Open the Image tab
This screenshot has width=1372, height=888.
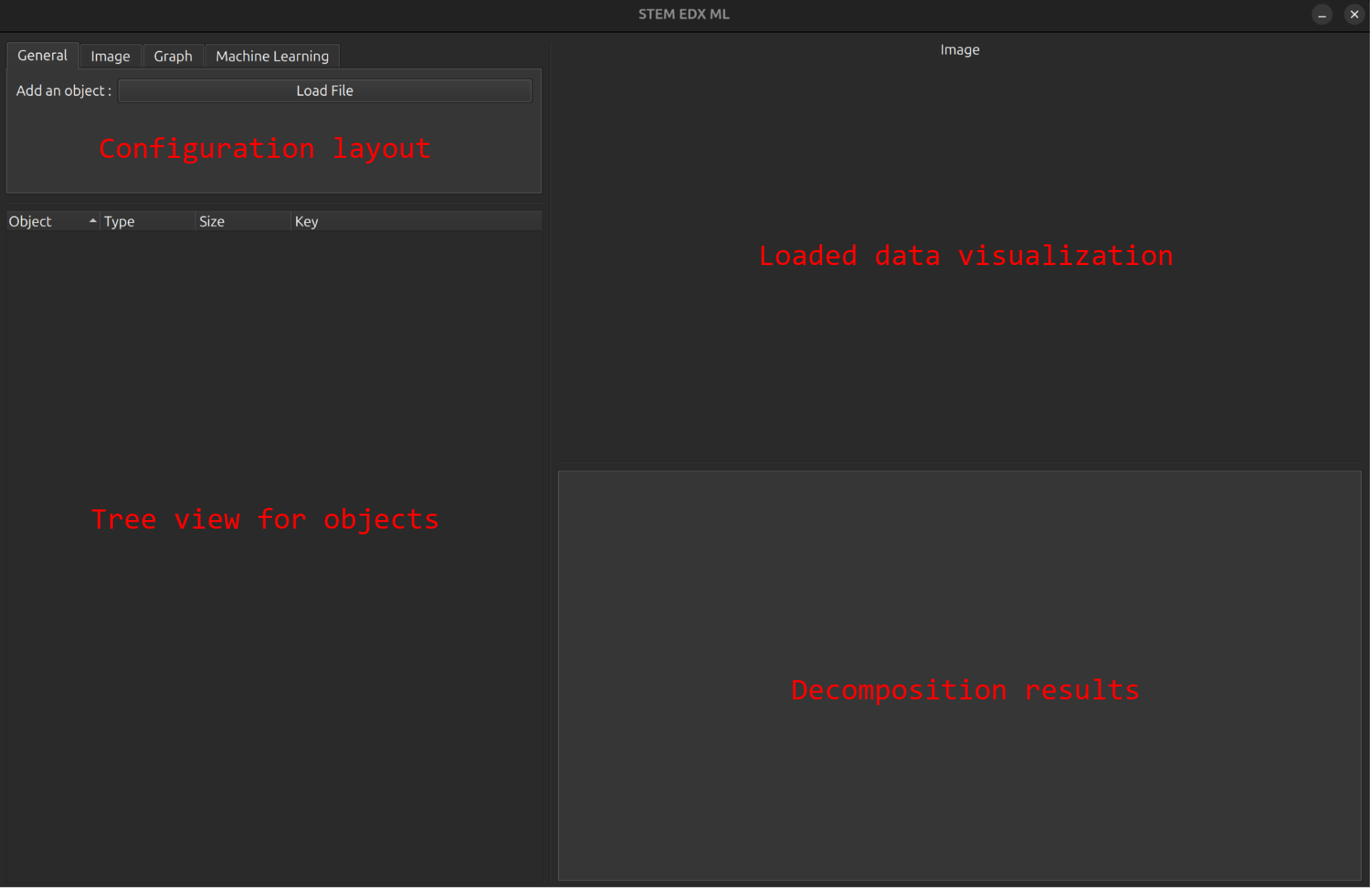pos(111,56)
